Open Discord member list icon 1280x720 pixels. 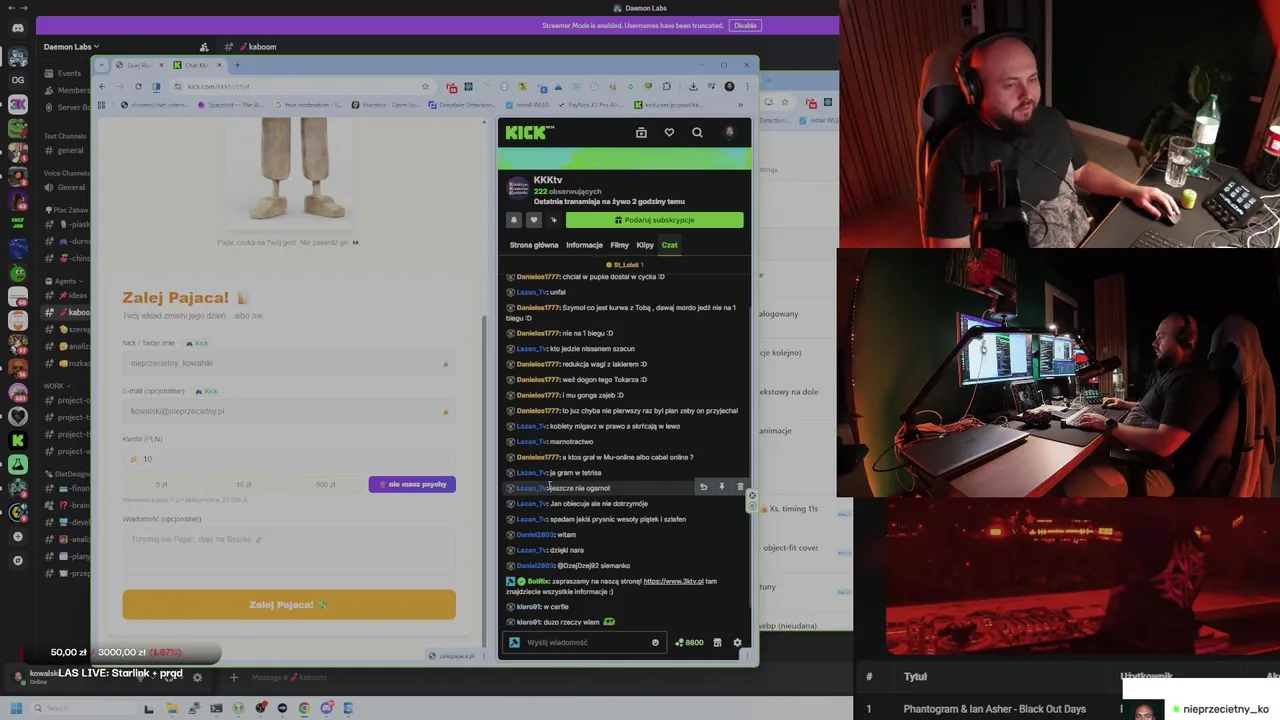coord(204,47)
